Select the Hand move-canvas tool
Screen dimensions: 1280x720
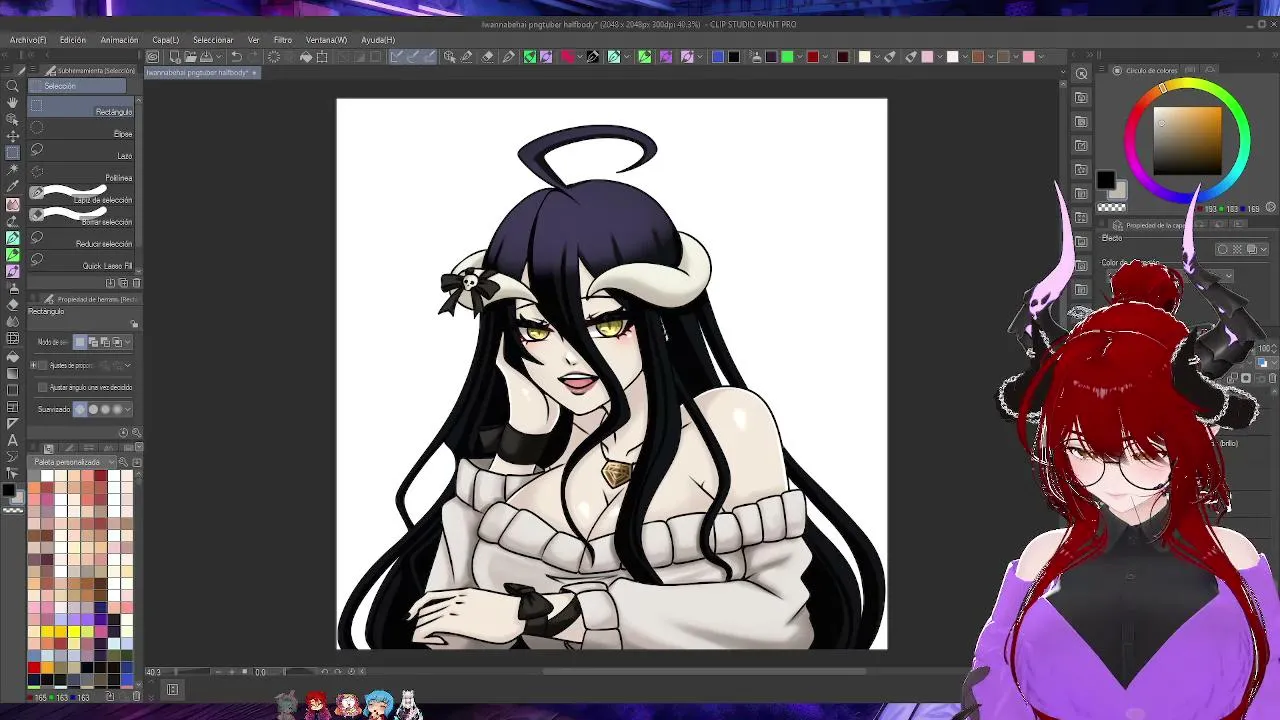click(x=12, y=103)
